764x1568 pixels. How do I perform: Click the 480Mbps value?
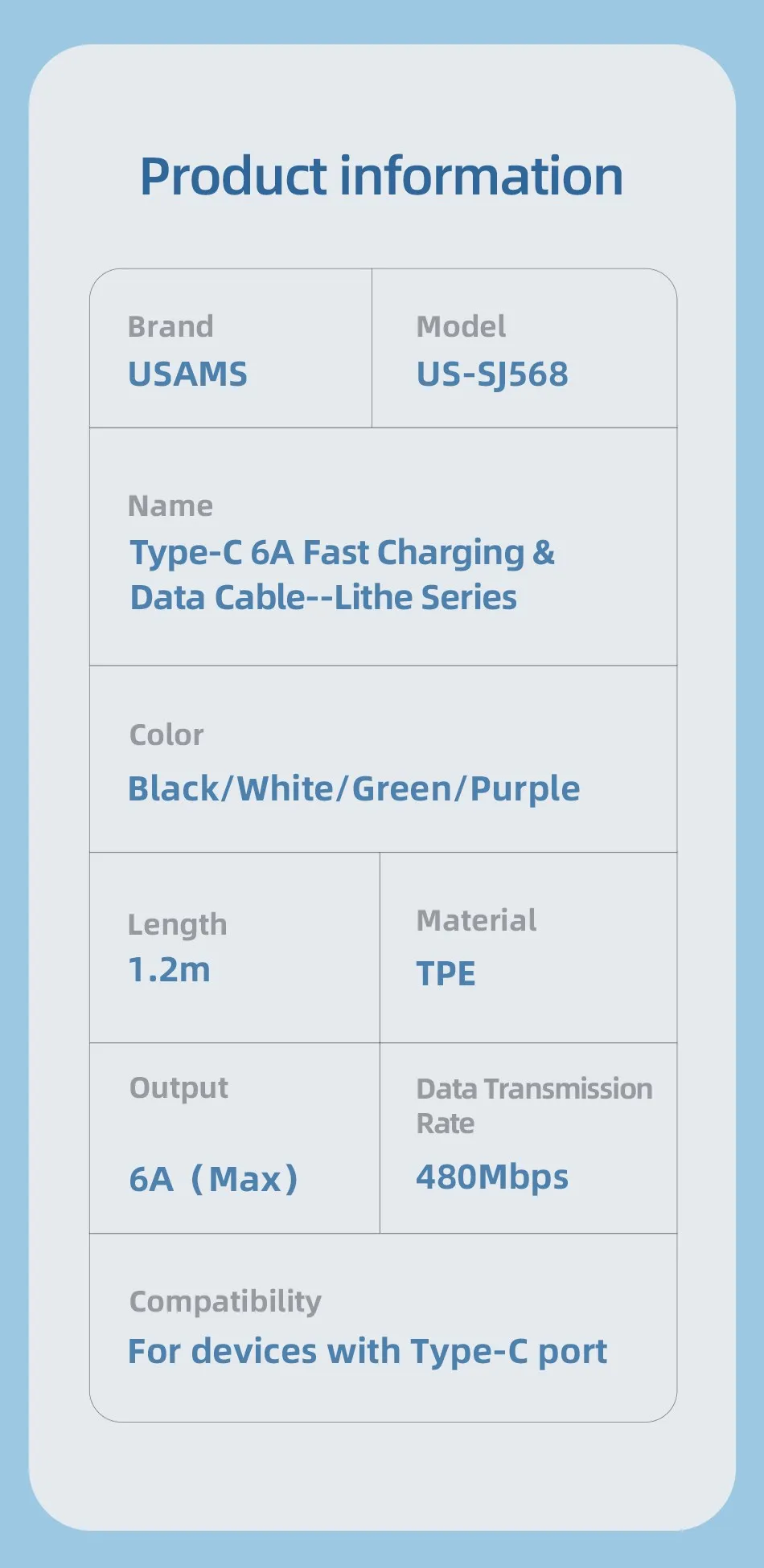[492, 1177]
